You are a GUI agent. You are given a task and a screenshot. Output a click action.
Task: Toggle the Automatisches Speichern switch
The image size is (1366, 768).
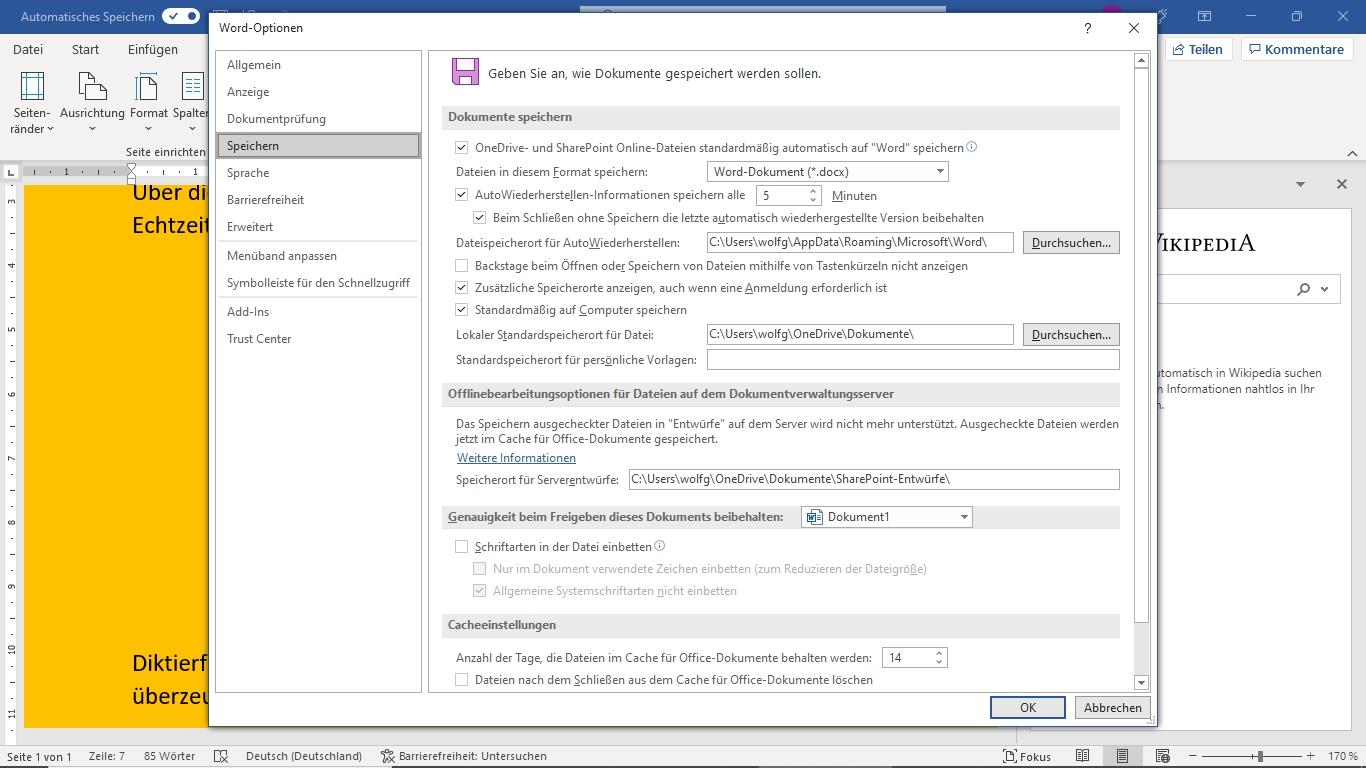(x=181, y=17)
